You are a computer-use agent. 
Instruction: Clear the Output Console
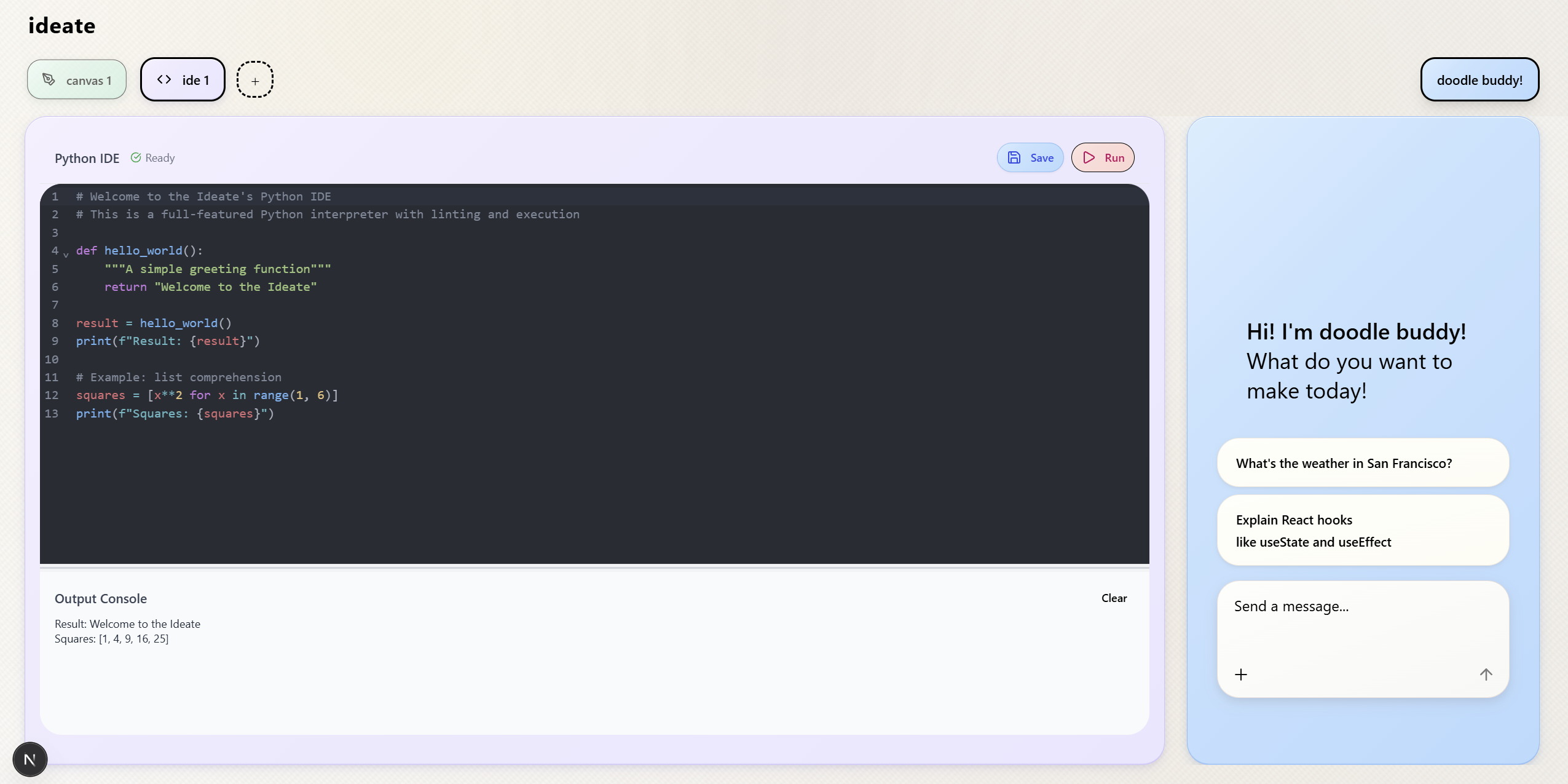click(1114, 598)
